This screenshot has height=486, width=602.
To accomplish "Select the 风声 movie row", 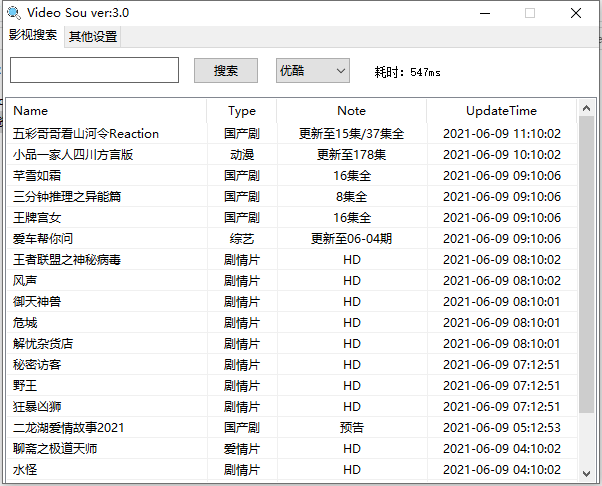I will click(x=292, y=281).
